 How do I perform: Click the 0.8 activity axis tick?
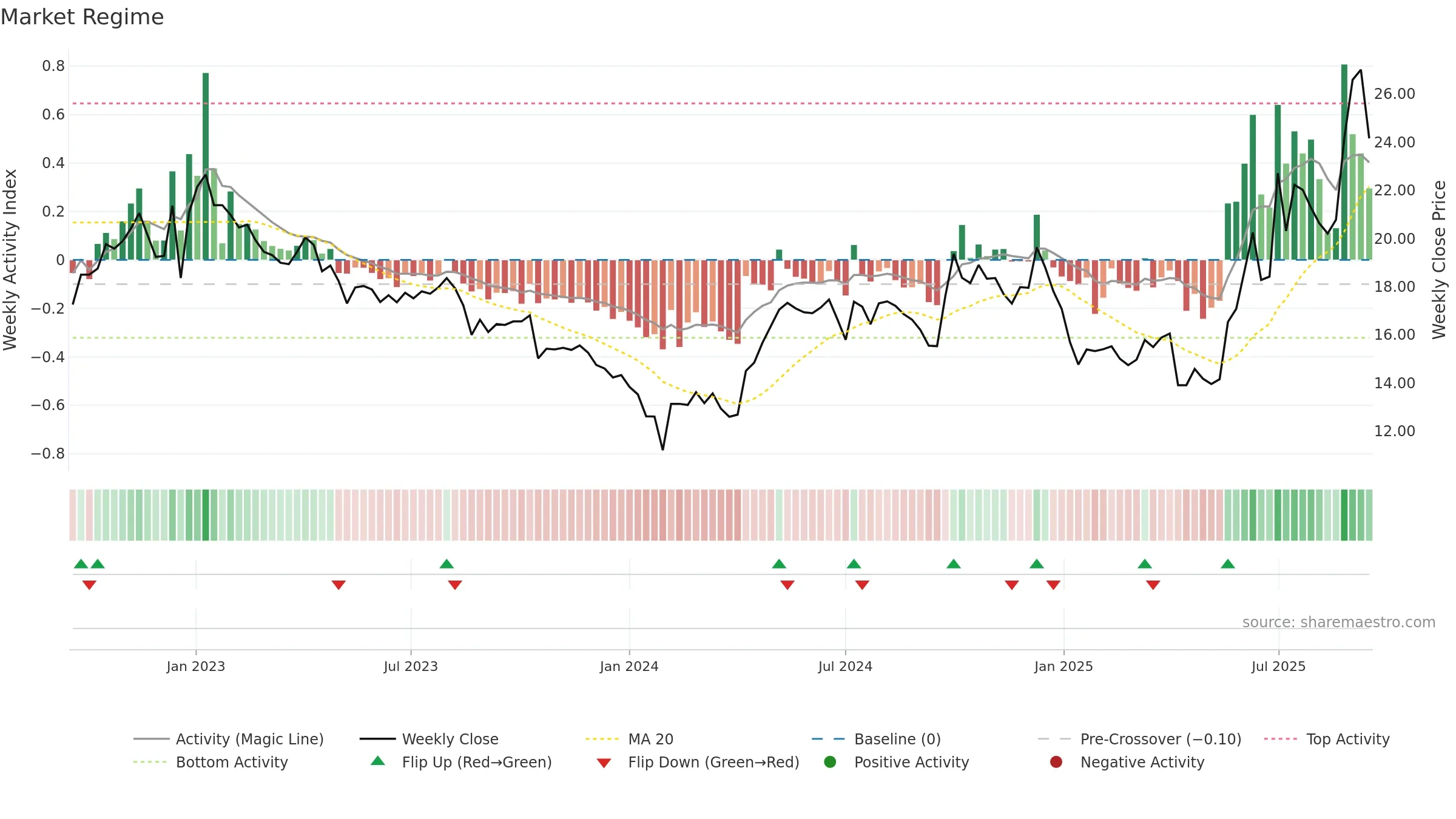(53, 66)
